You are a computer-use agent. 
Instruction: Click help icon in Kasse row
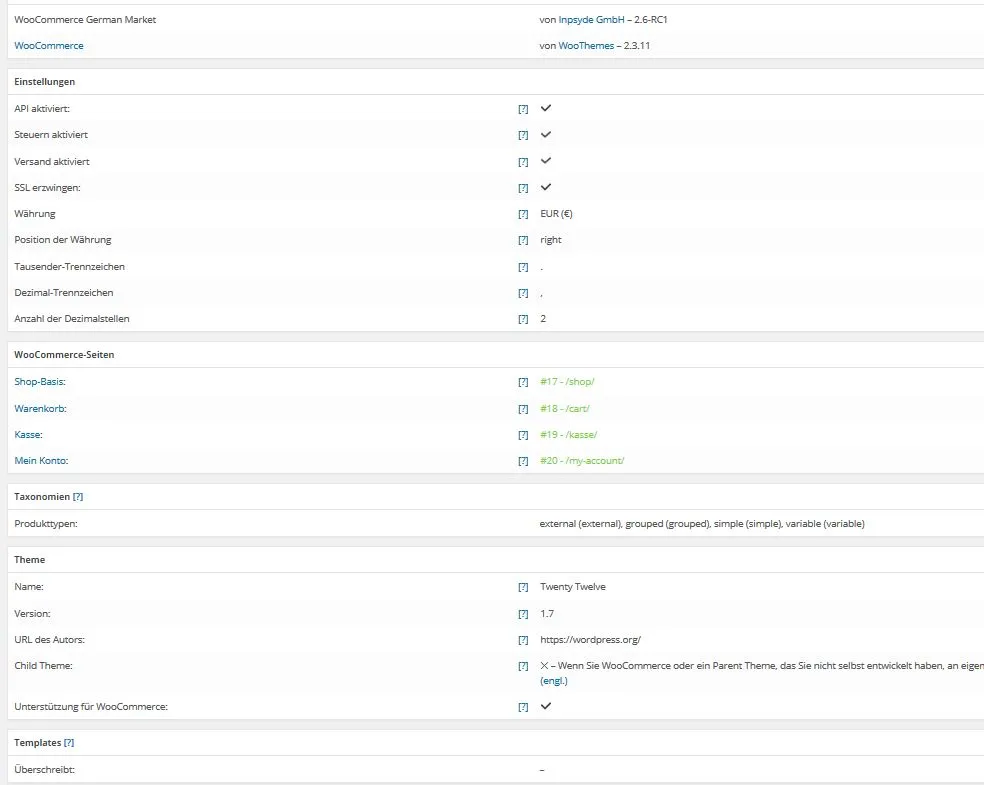[523, 435]
